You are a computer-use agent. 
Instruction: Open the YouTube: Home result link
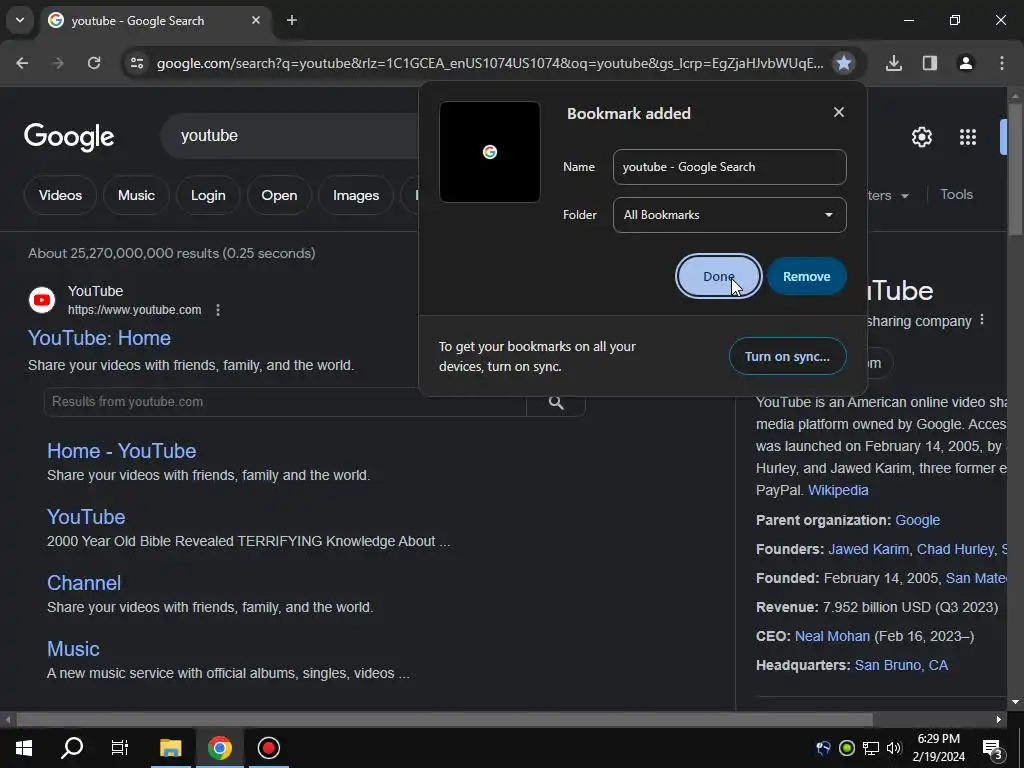(x=99, y=338)
